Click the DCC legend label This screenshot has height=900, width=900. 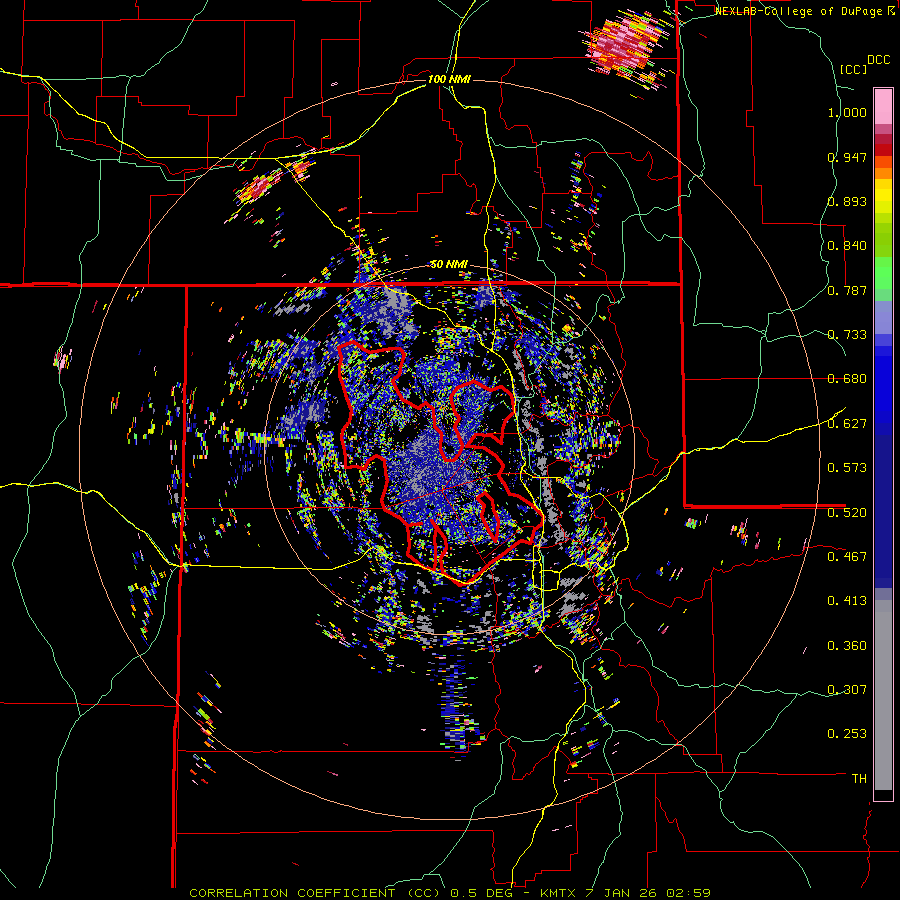point(879,60)
